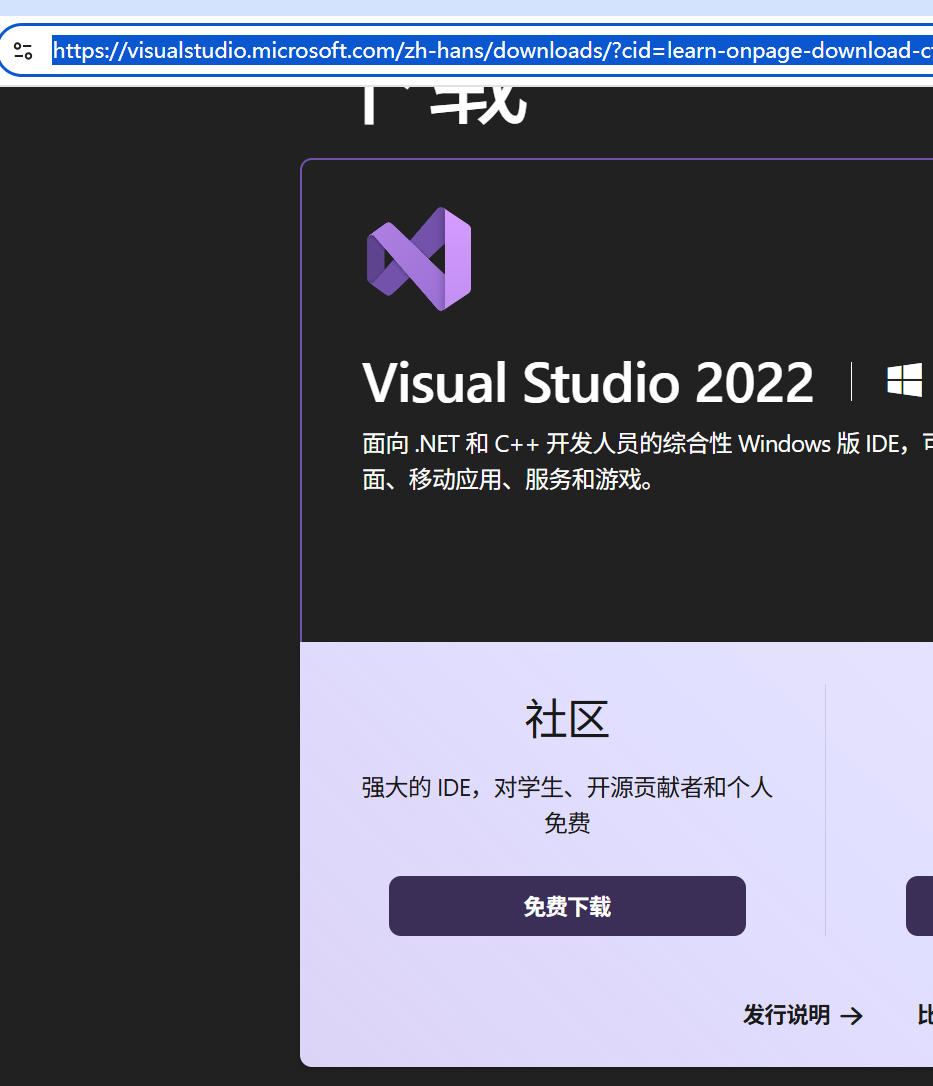Click the Windows logo icon beside Visual Studio 2022
933x1086 pixels.
click(905, 380)
